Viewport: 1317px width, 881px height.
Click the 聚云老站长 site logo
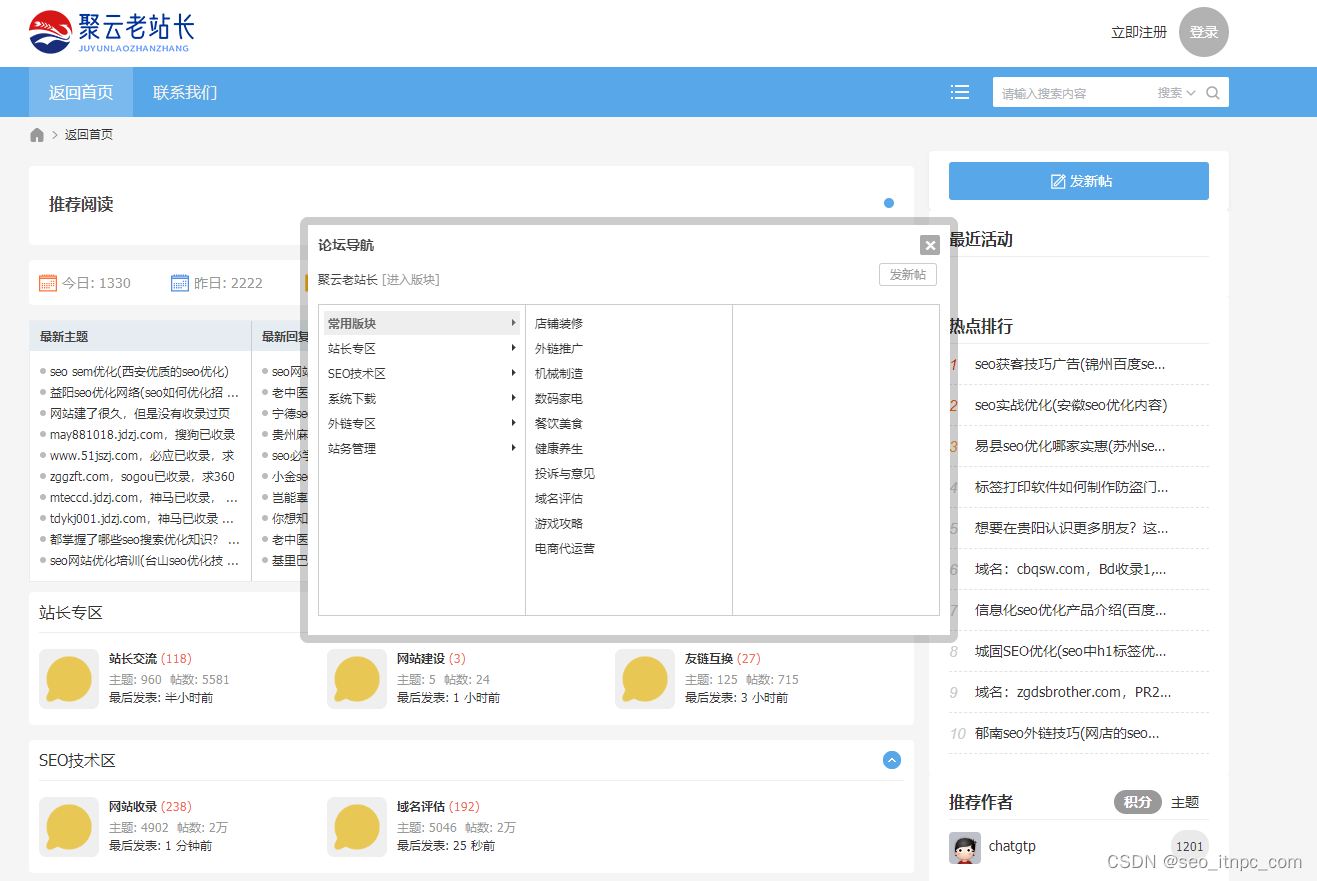[111, 32]
